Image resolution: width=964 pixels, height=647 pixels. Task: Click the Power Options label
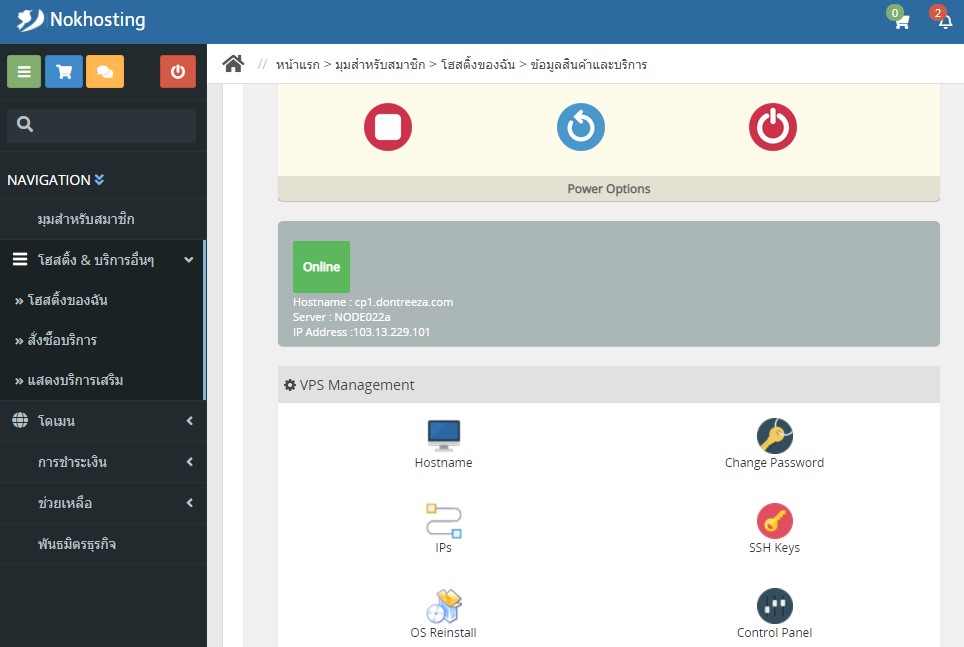click(609, 189)
